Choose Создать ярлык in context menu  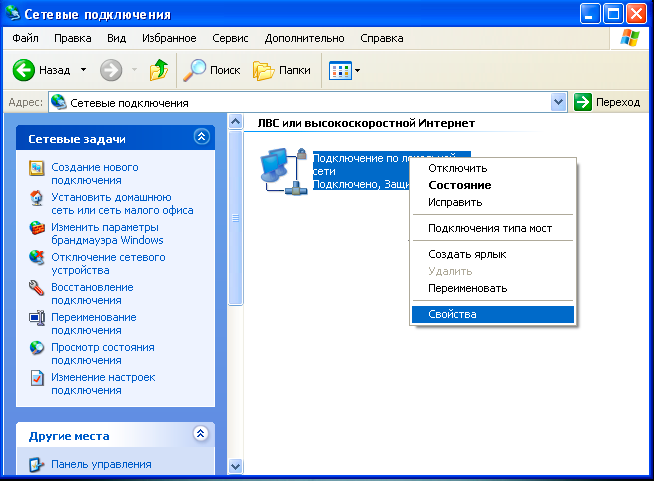tap(493, 254)
